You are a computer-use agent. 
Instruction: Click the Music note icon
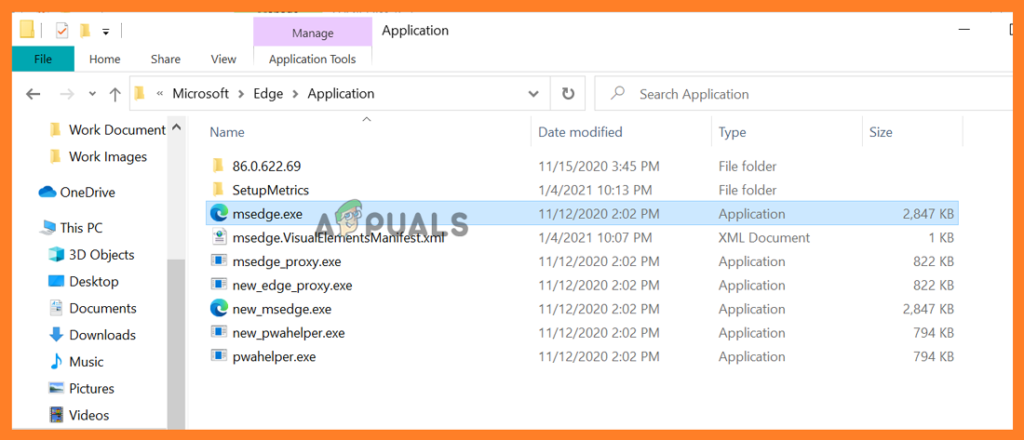(56, 362)
